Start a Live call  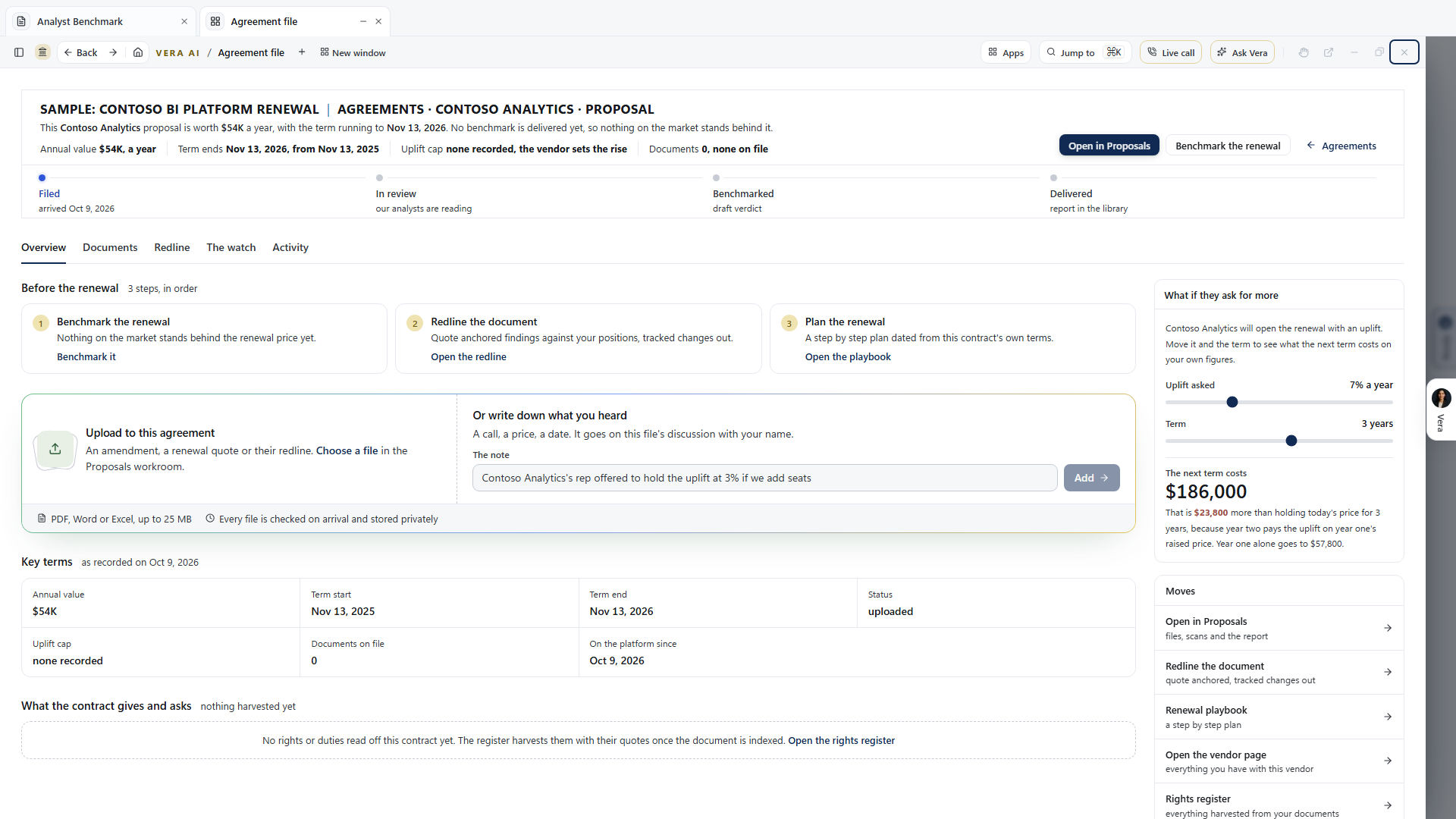click(1171, 52)
